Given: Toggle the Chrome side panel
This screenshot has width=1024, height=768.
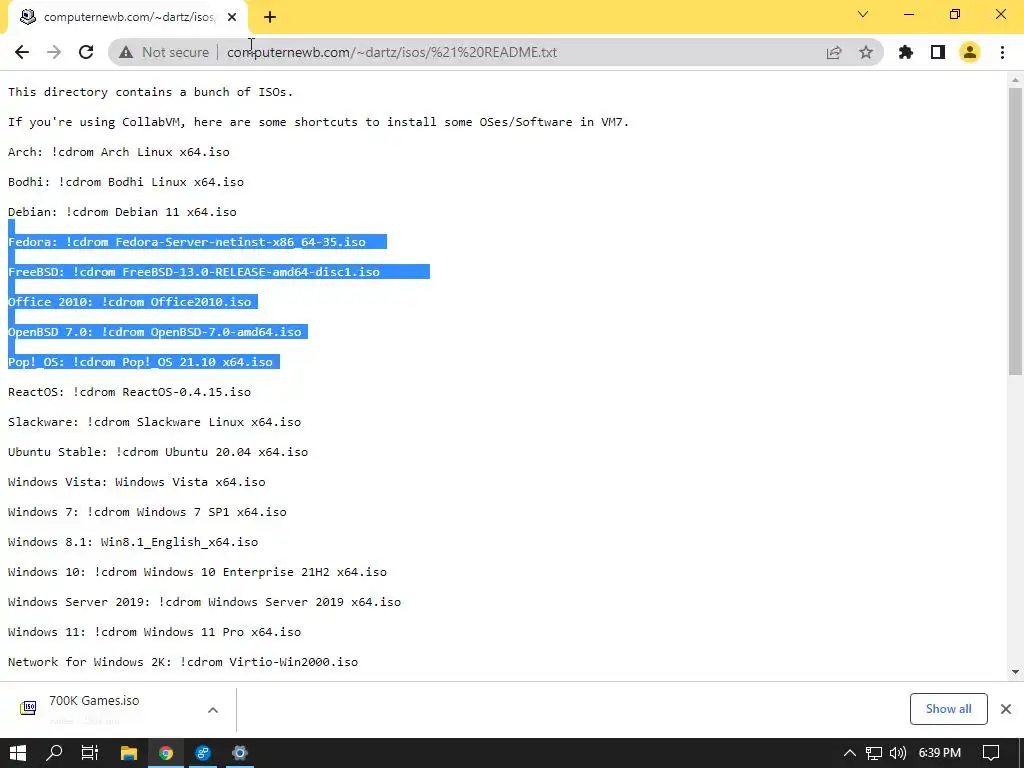Looking at the screenshot, I should click(x=938, y=52).
